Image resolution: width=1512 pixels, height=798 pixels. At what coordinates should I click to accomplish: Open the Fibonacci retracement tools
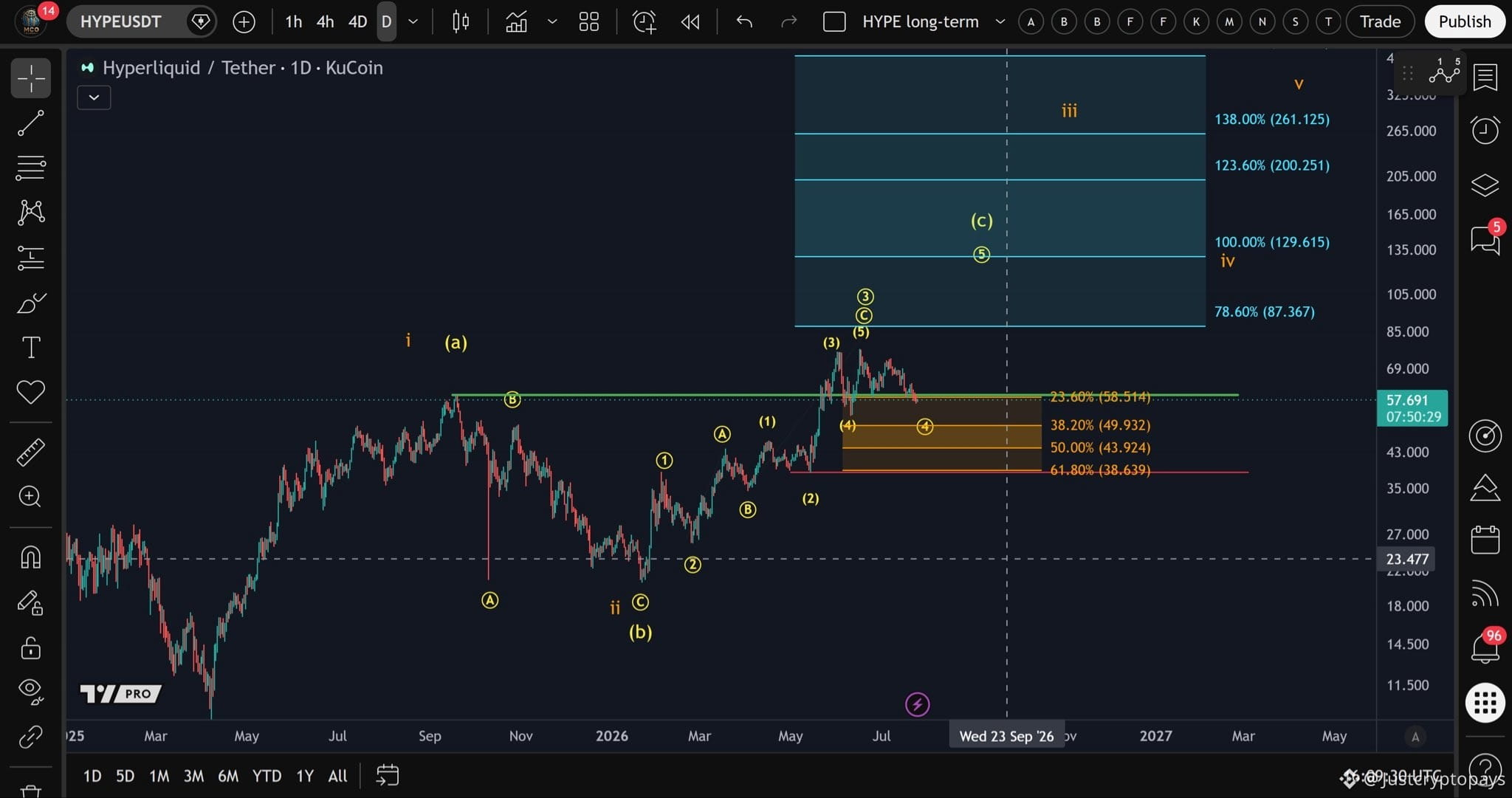(31, 168)
